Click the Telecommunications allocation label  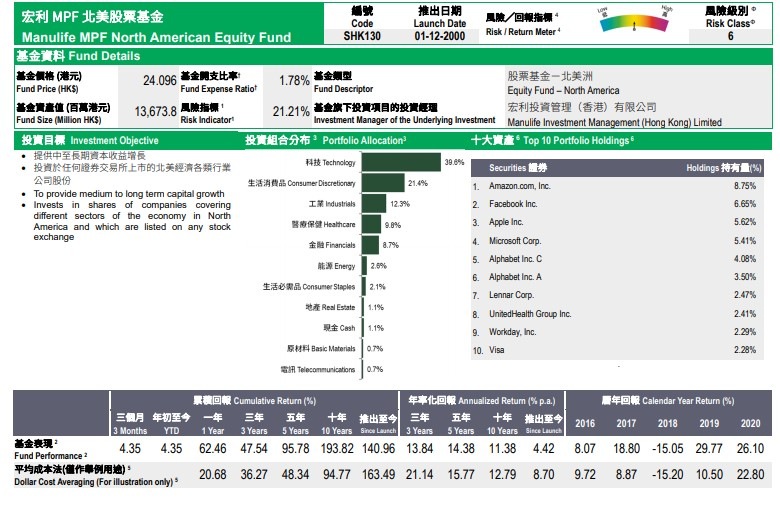tap(318, 370)
